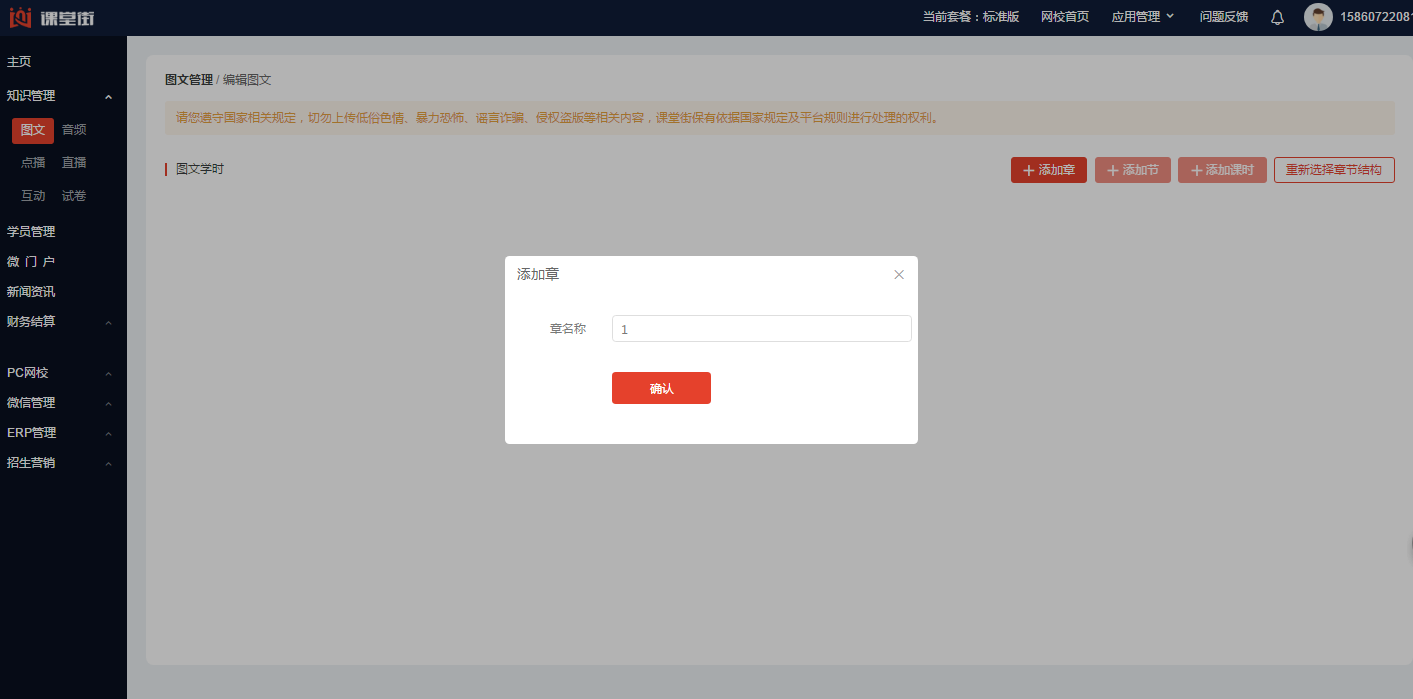Viewport: 1413px width, 699px height.
Task: Select 音频 in the sidebar
Action: pyautogui.click(x=74, y=130)
